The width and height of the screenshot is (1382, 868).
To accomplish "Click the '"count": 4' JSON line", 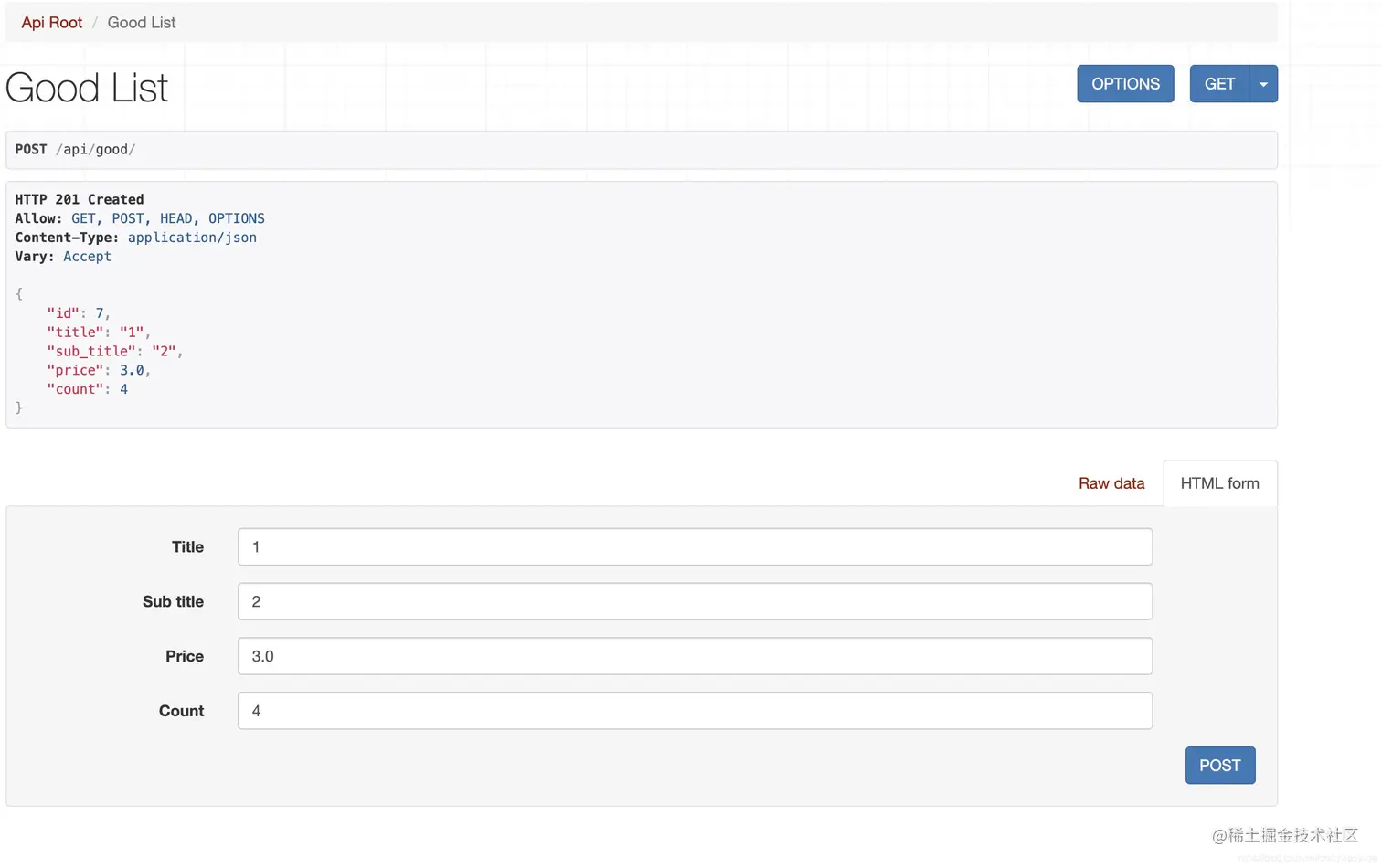I will point(88,389).
